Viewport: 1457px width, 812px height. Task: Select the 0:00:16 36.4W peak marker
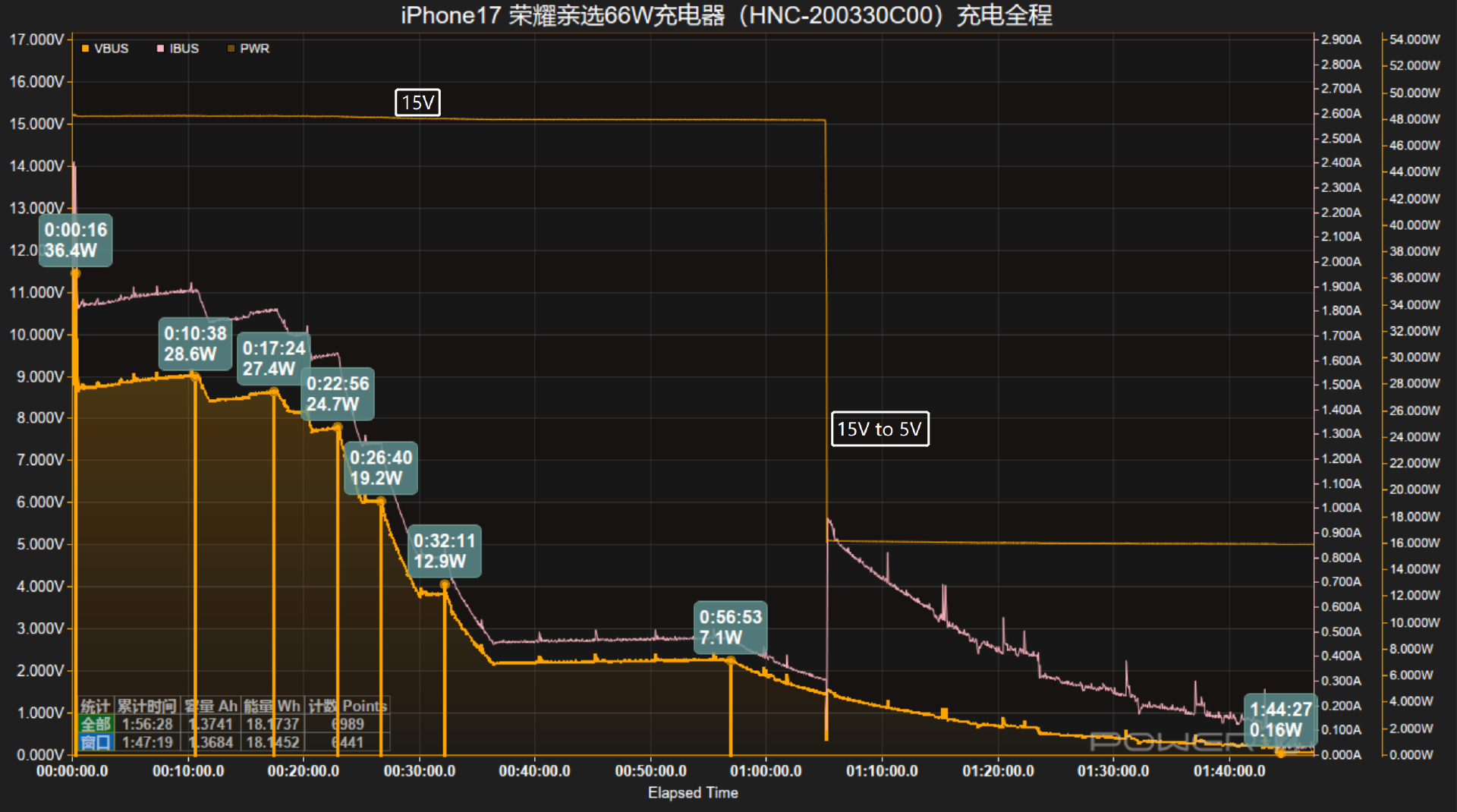(x=76, y=241)
